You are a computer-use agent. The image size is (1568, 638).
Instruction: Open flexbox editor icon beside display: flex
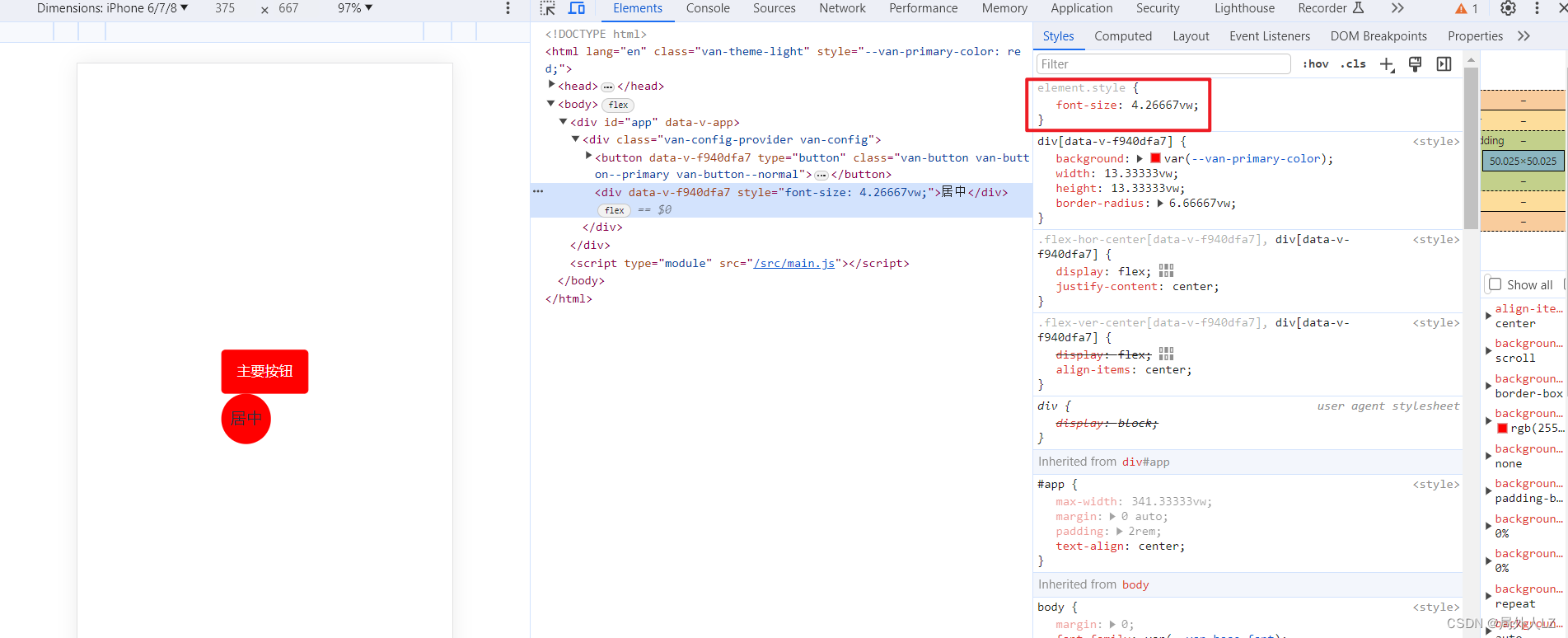click(1166, 270)
